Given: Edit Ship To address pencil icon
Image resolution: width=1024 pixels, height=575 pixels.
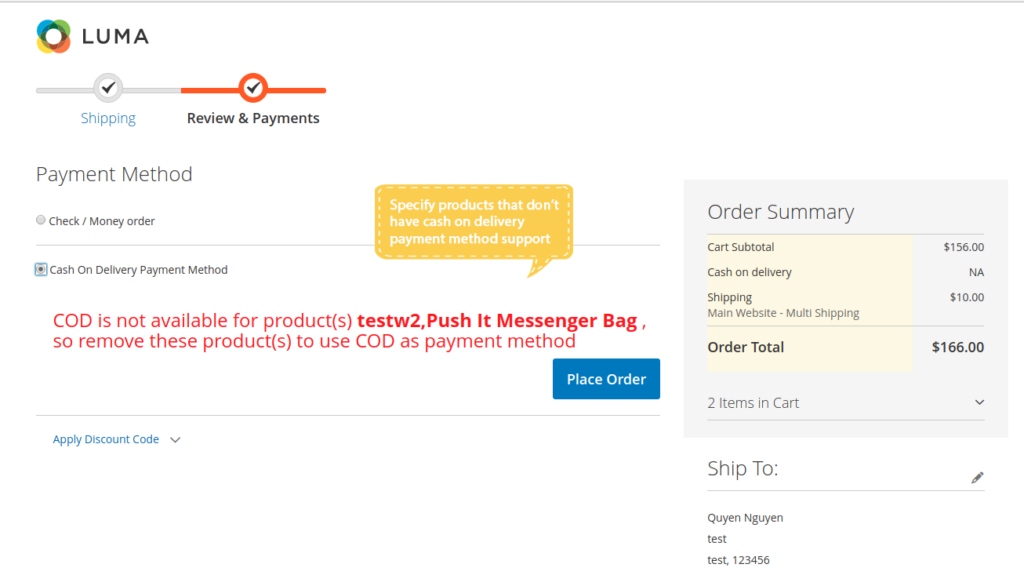Looking at the screenshot, I should [x=977, y=478].
